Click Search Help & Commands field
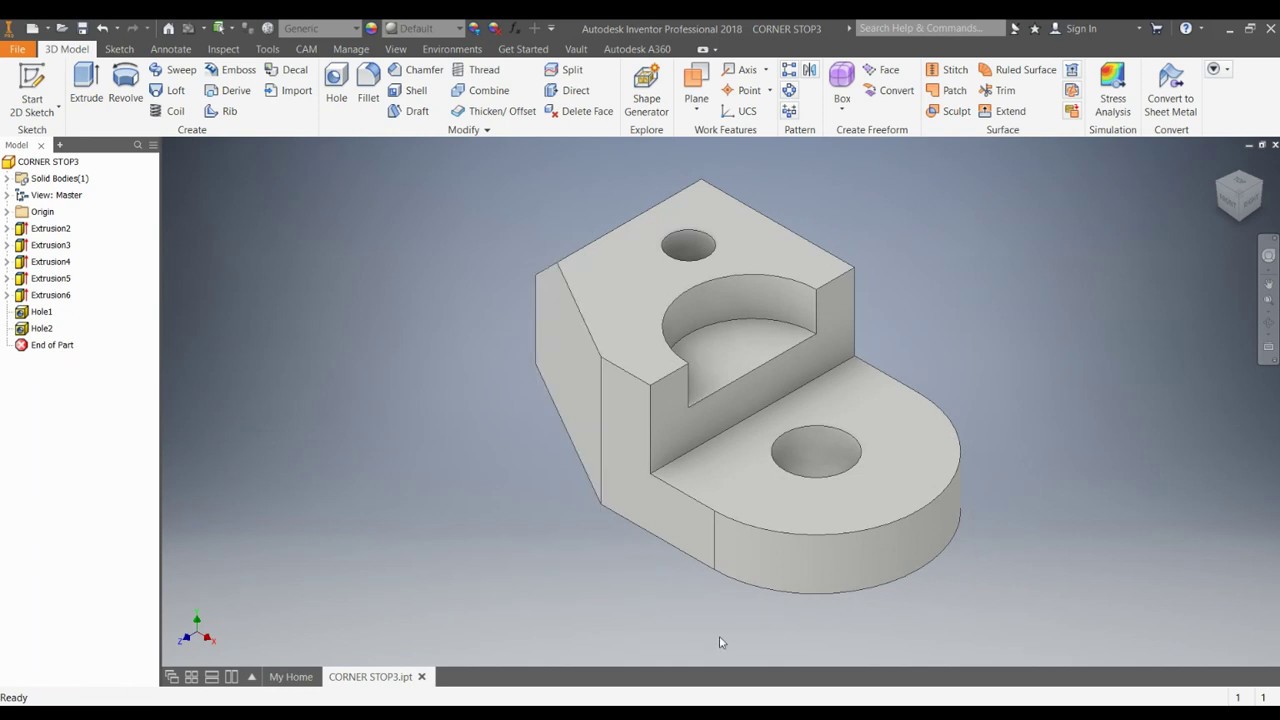Screen dimensions: 1280x720 930,28
